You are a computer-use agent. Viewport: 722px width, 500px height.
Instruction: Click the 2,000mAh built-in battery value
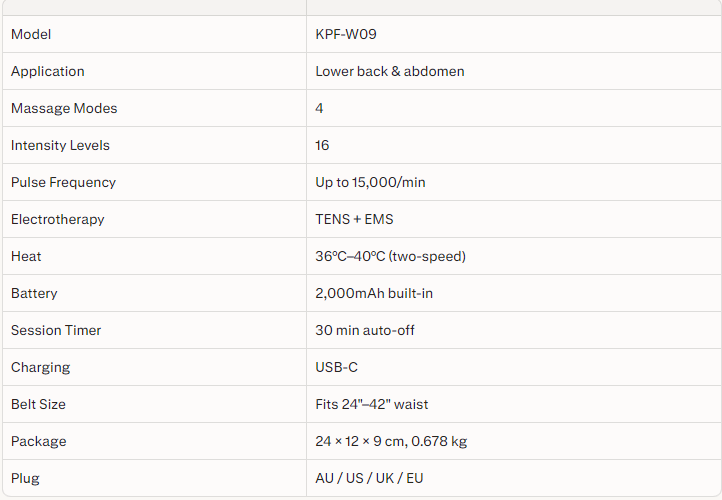click(x=374, y=293)
